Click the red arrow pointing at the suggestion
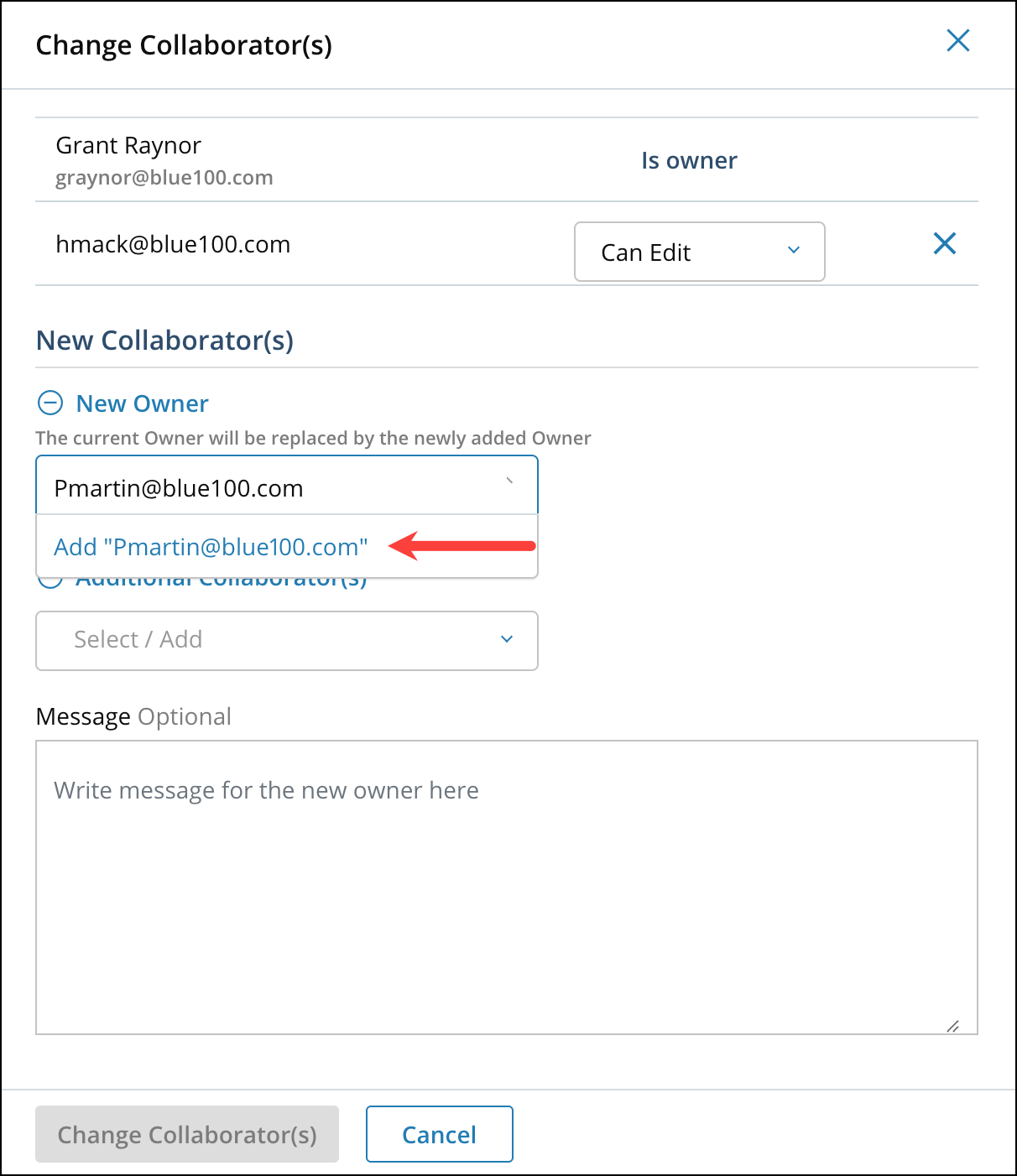This screenshot has width=1017, height=1176. 462,546
